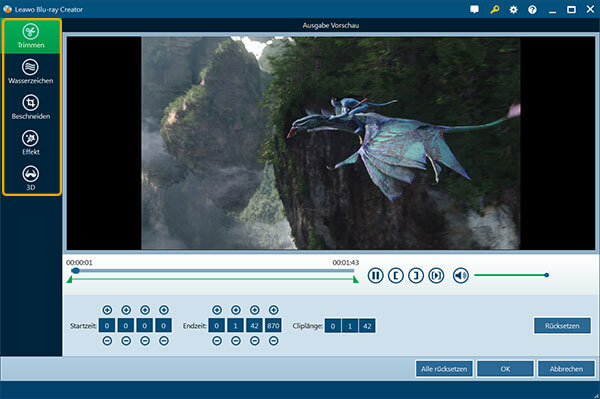Viewport: 600px width, 399px height.
Task: Click the Ausgabe Vorschau heading
Action: 331,25
